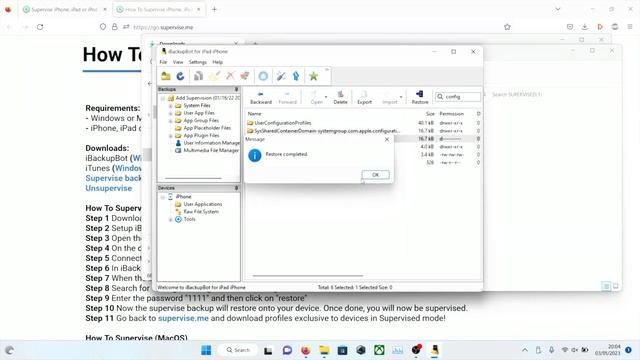
Task: Open the Xbox app from the taskbar
Action: [x=379, y=350]
